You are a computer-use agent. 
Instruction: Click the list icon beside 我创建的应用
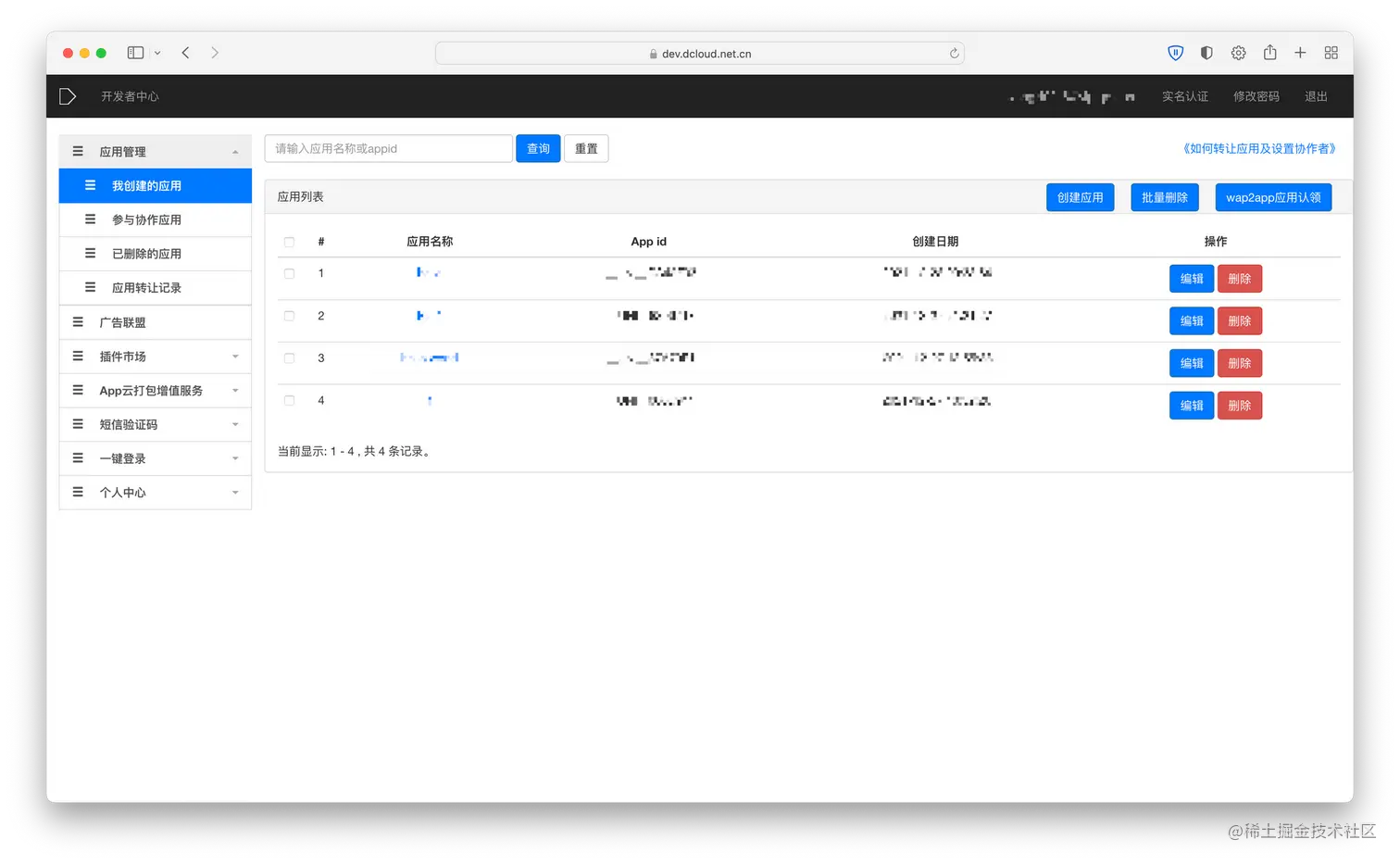tap(89, 185)
